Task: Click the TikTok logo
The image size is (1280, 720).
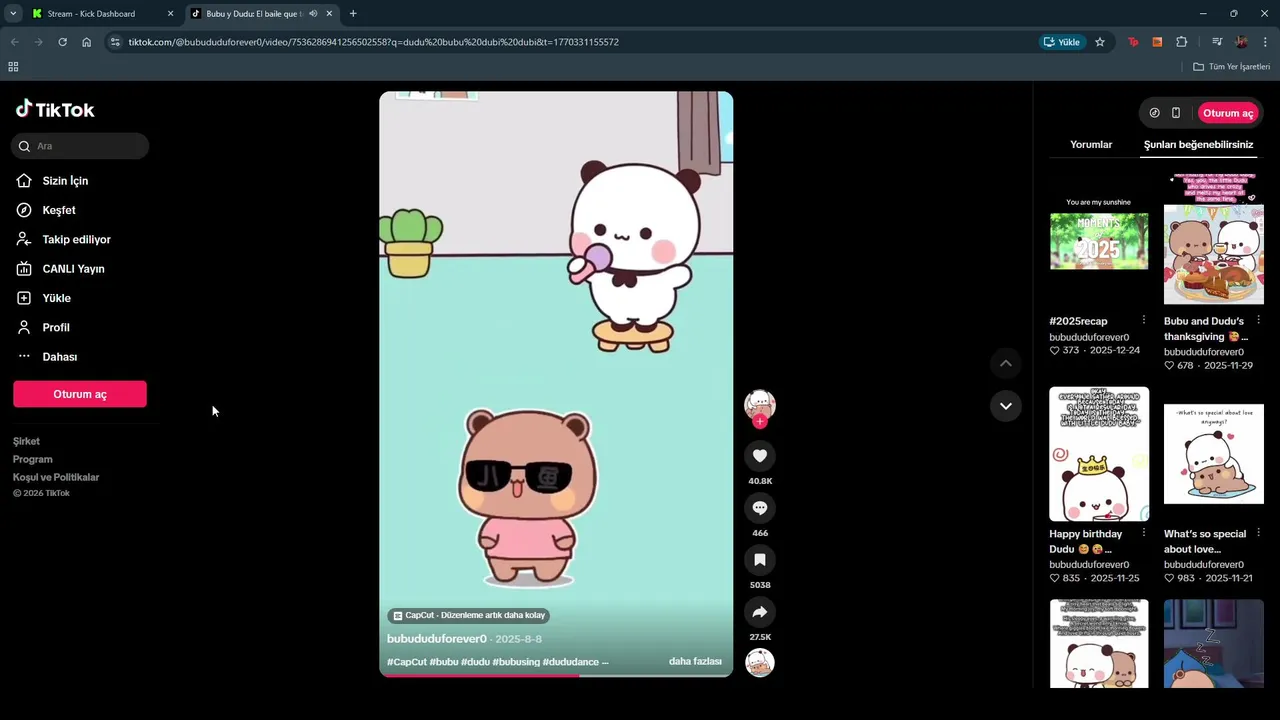Action: tap(55, 109)
